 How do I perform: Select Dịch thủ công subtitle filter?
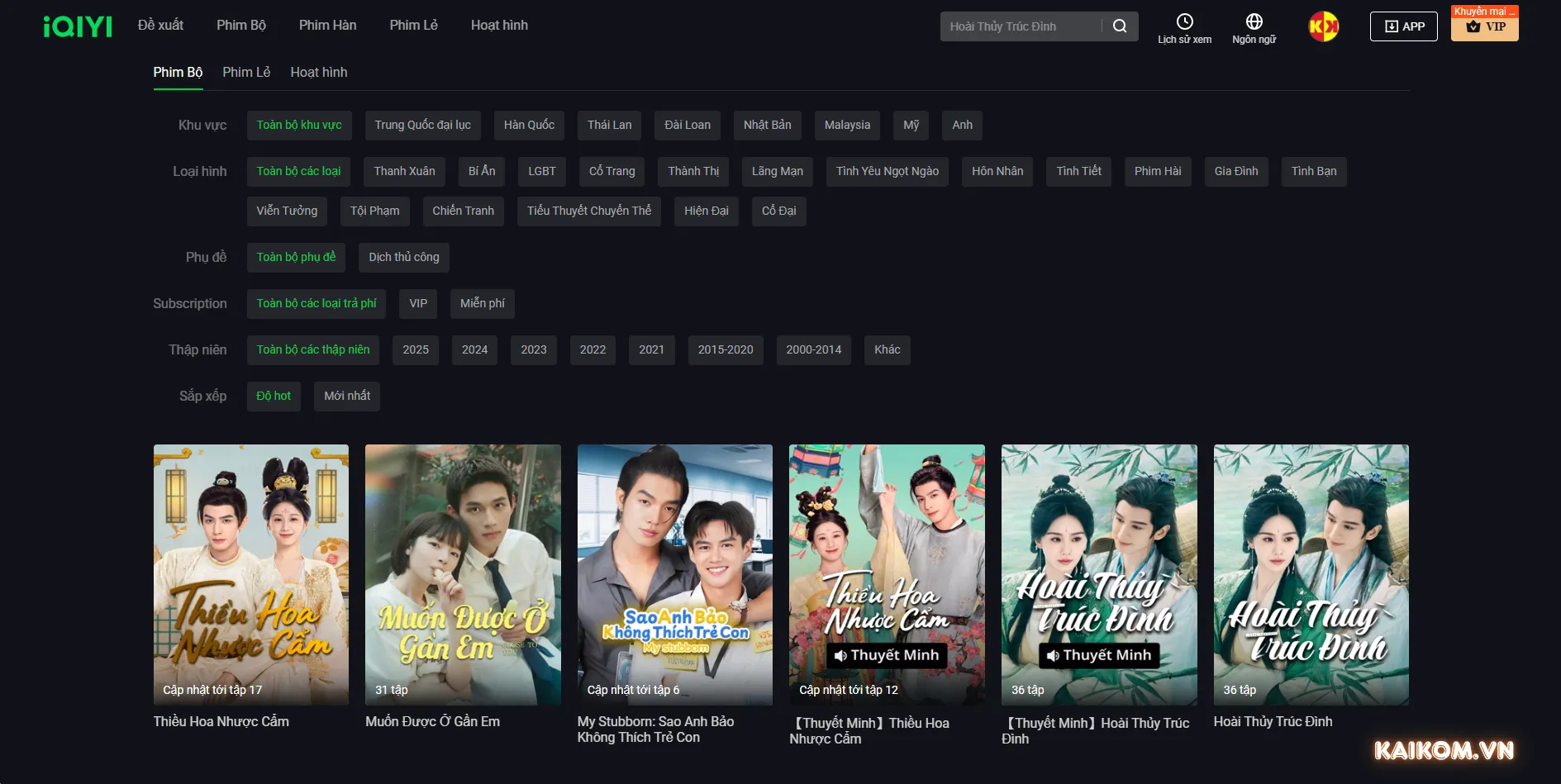click(404, 258)
